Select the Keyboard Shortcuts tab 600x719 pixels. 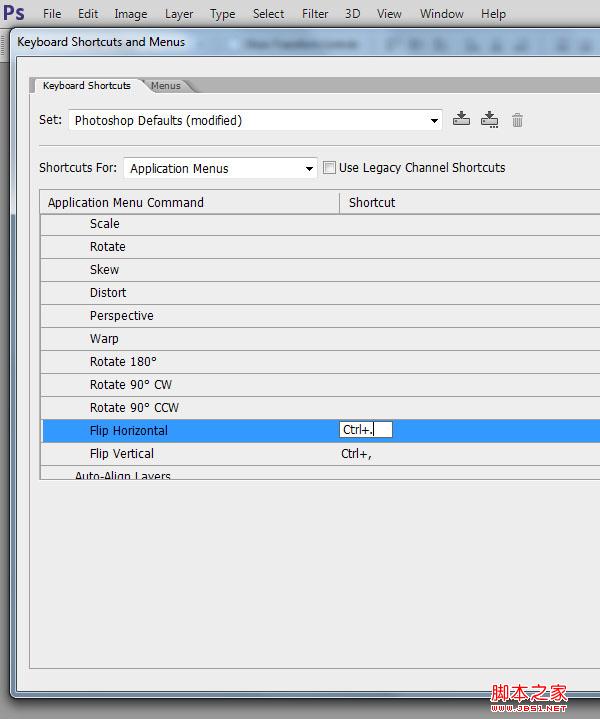coord(87,86)
